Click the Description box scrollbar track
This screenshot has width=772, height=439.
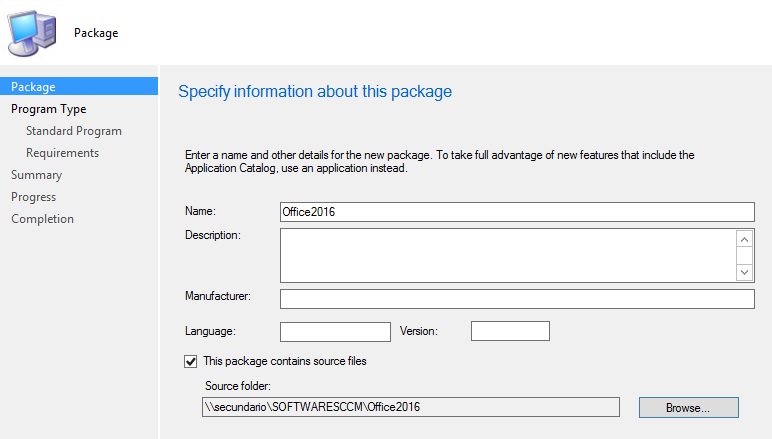745,255
